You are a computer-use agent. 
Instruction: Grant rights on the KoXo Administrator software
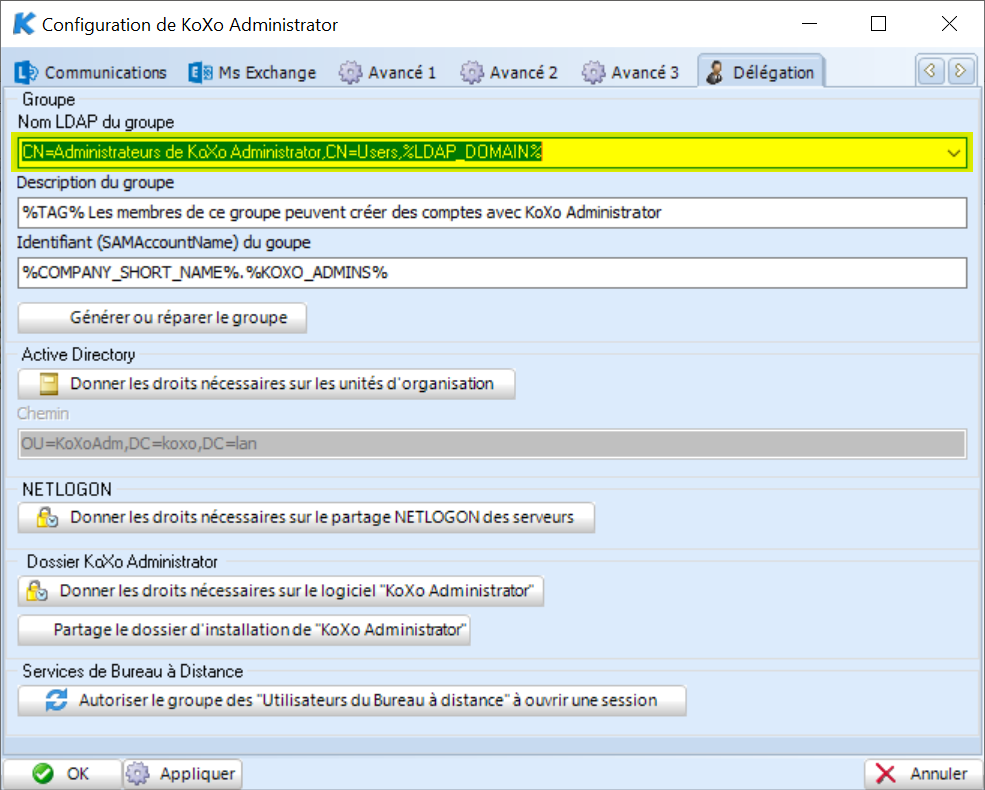click(280, 591)
